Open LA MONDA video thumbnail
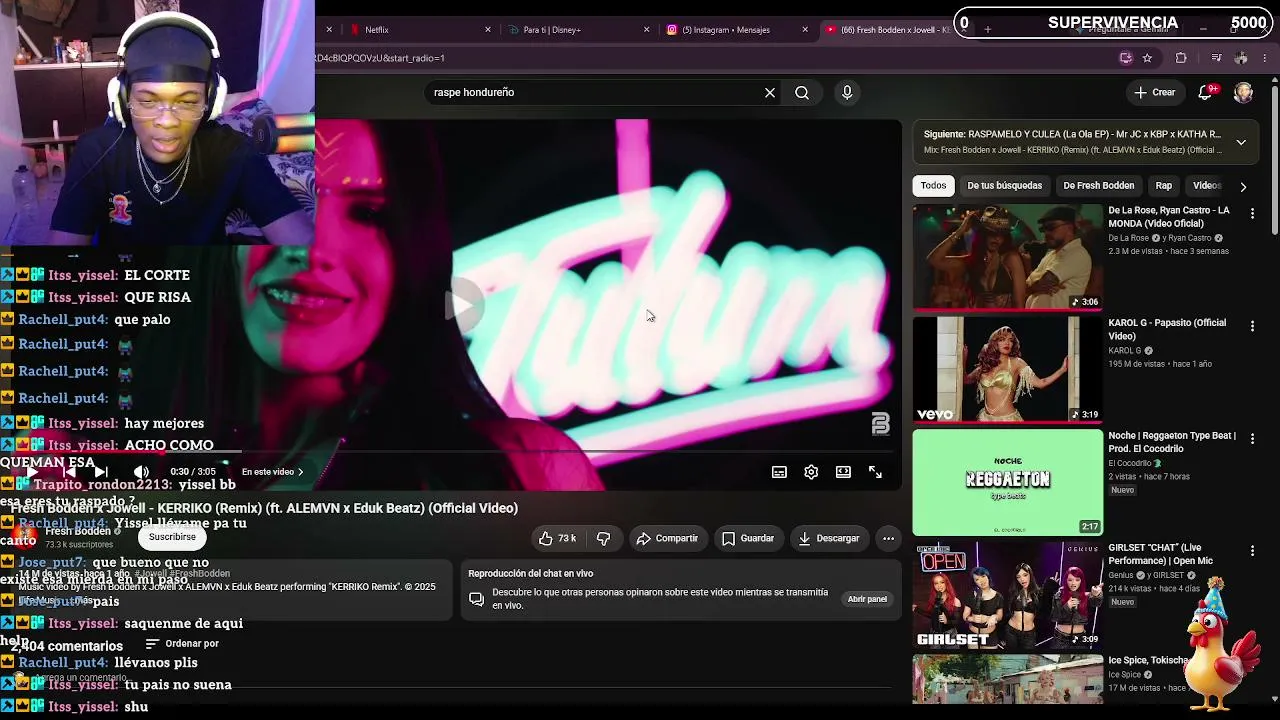The image size is (1280, 720). tap(1007, 257)
